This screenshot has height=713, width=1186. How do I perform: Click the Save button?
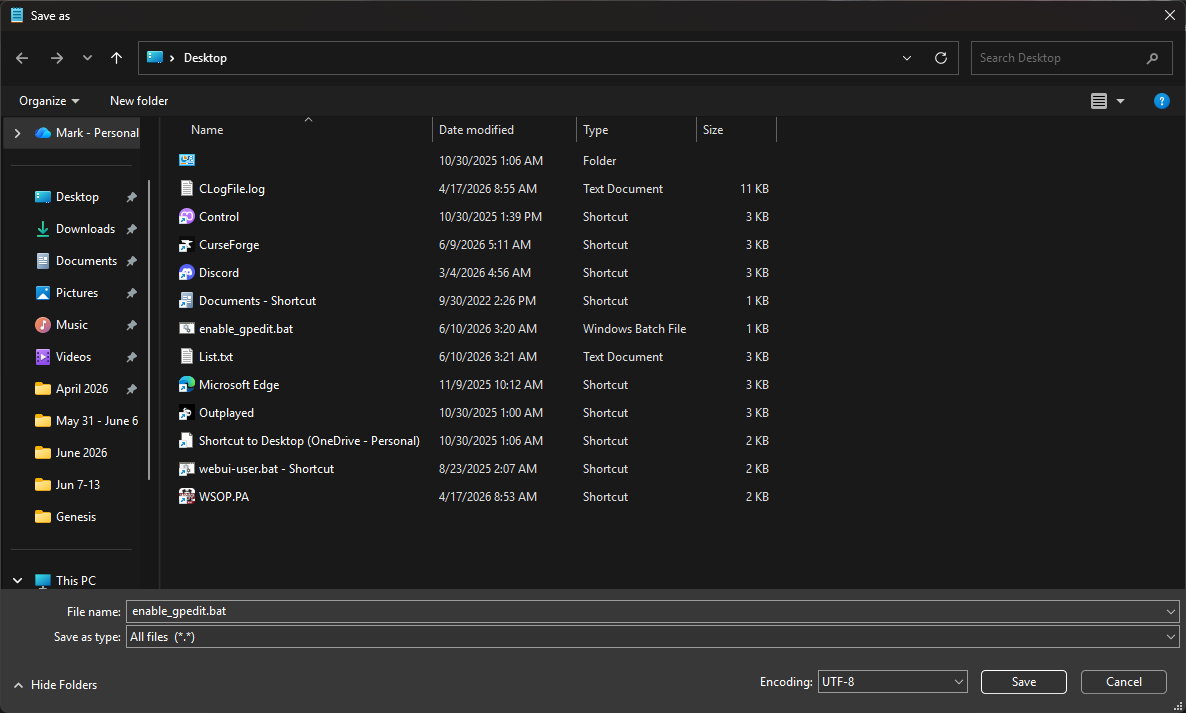tap(1023, 682)
